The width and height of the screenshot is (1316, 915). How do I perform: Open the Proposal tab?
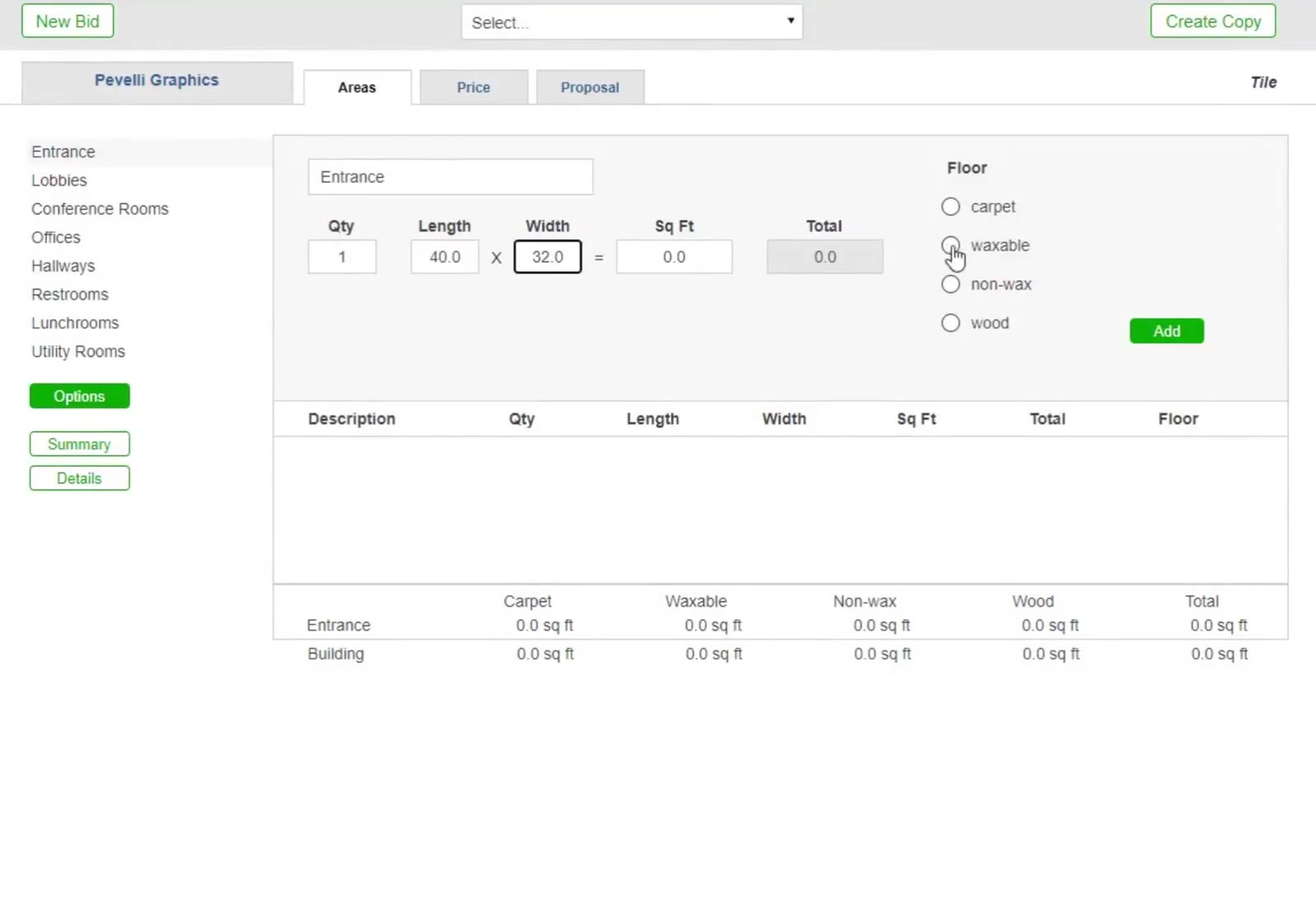pos(590,87)
